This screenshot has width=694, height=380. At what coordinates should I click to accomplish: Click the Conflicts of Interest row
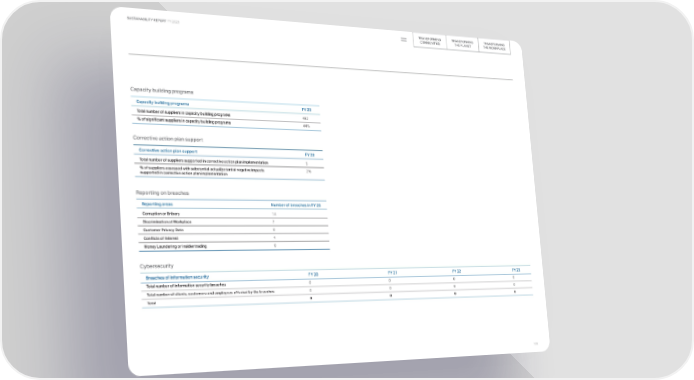pyautogui.click(x=234, y=238)
